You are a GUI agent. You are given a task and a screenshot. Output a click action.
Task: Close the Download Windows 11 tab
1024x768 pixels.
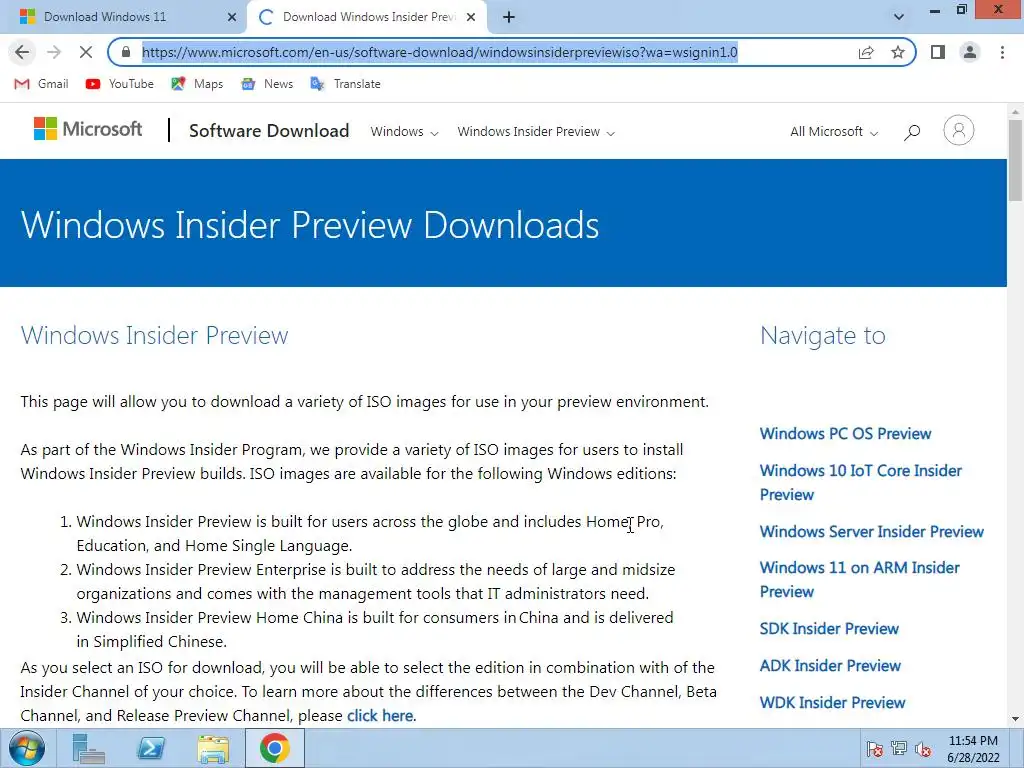tap(232, 18)
